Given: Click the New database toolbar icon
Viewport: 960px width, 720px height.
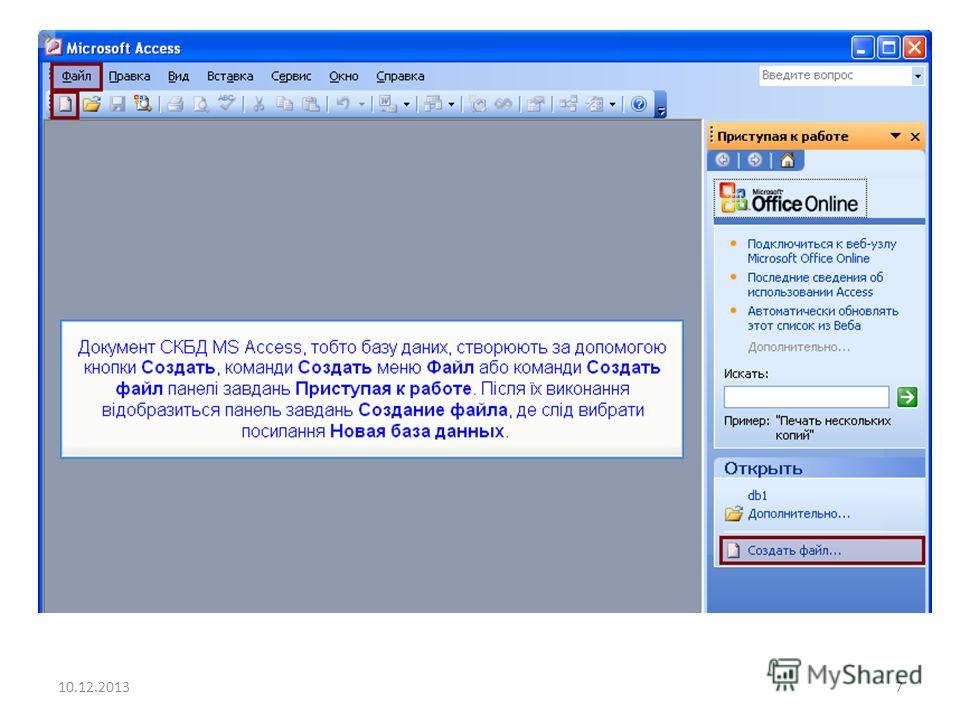Looking at the screenshot, I should [x=65, y=105].
